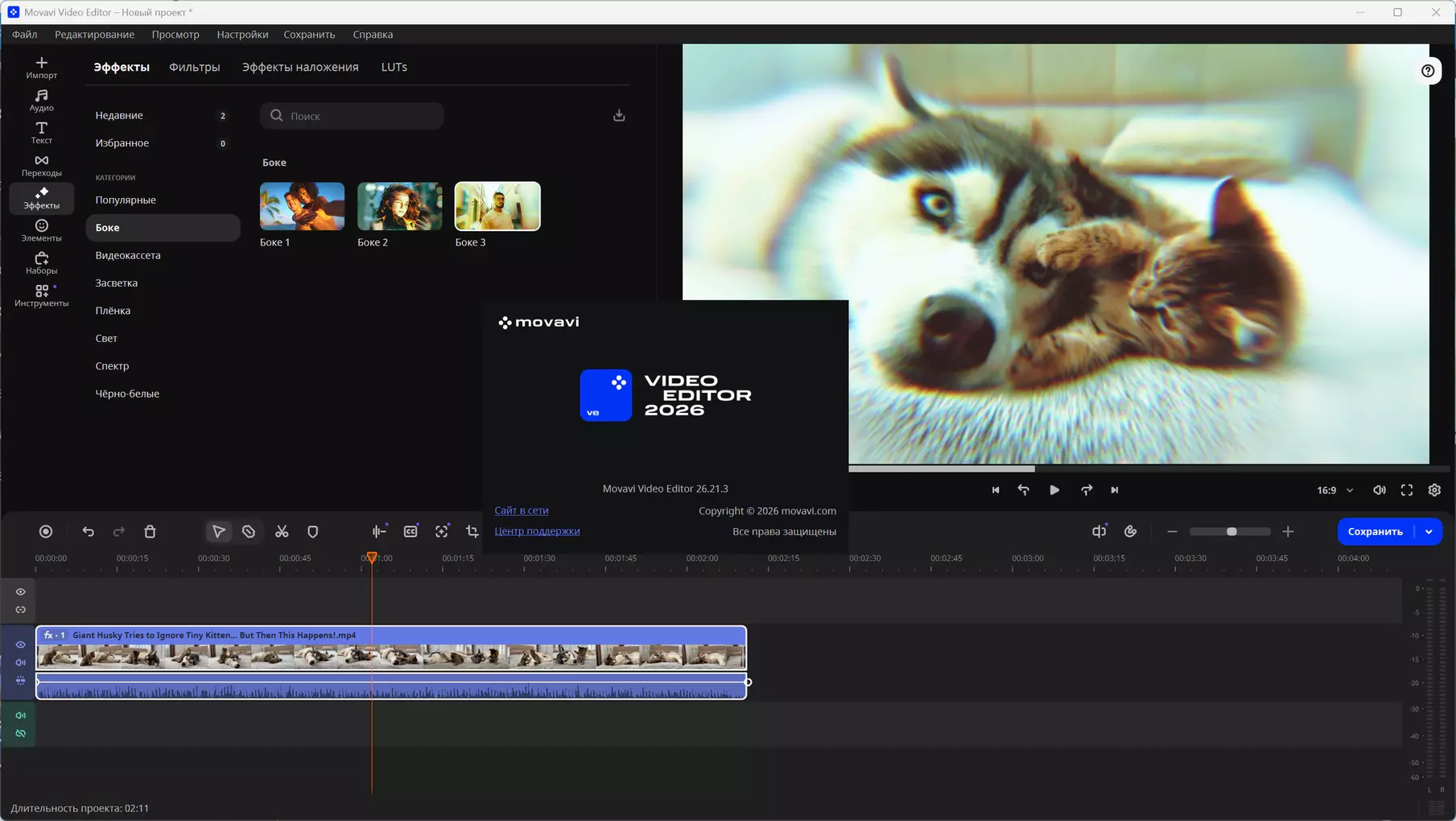
Task: Undo the last action
Action: point(88,531)
